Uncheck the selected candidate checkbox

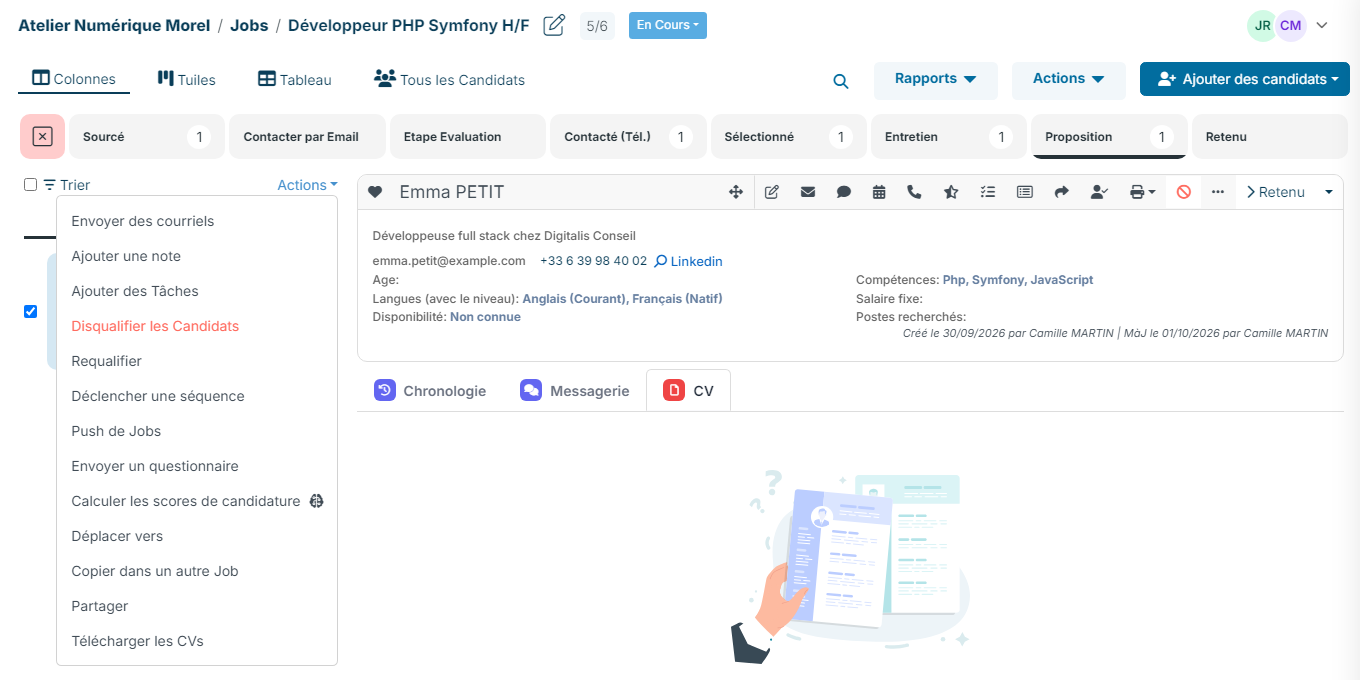[31, 312]
